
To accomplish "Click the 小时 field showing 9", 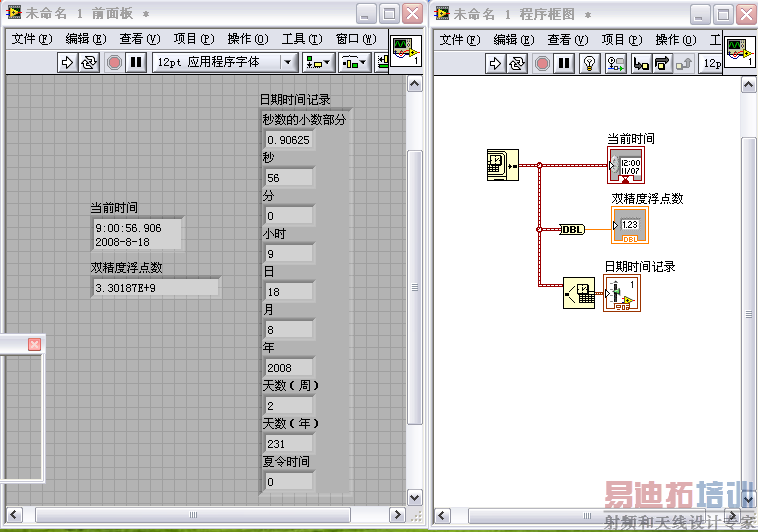I will (x=289, y=254).
